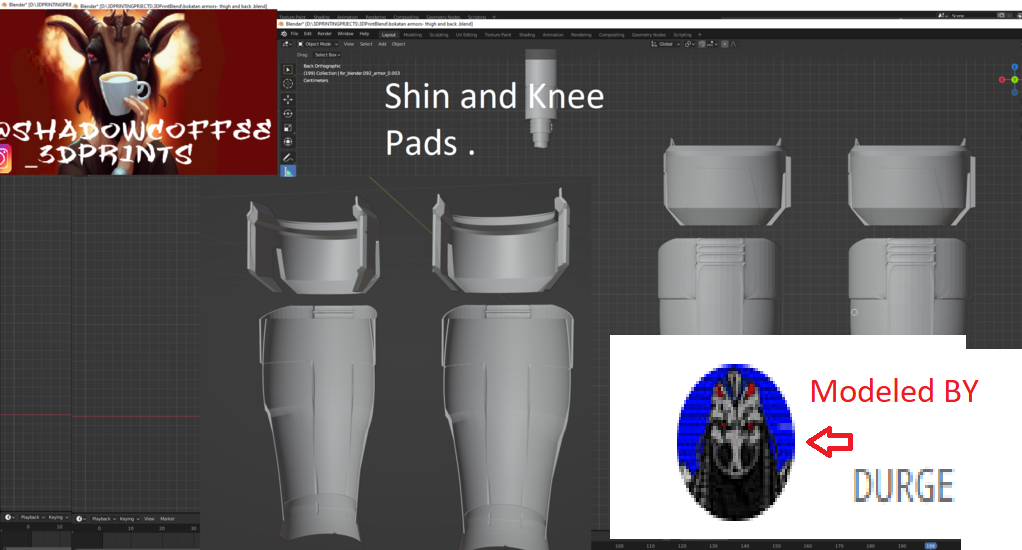Open the second timeline View menu
The width and height of the screenshot is (1022, 550).
coord(149,519)
